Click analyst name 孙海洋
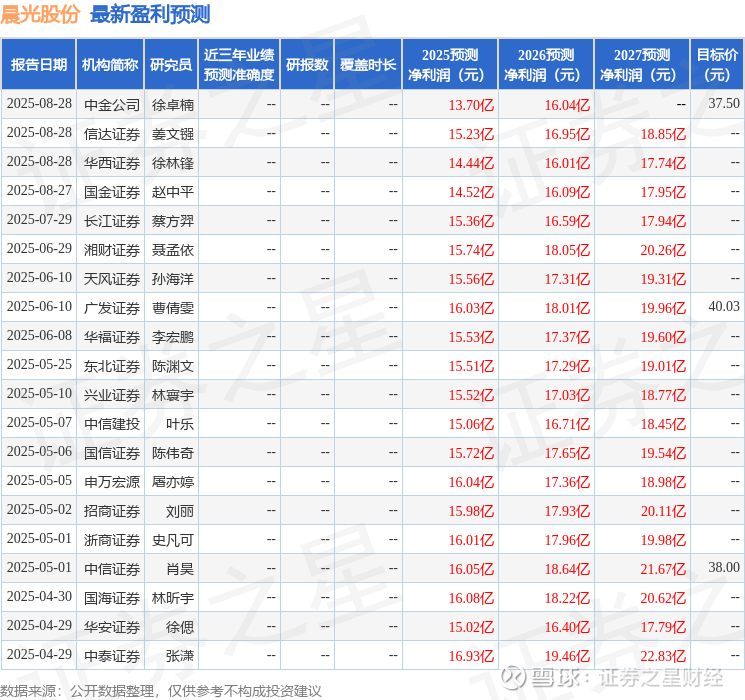Image resolution: width=745 pixels, height=700 pixels. pos(172,279)
